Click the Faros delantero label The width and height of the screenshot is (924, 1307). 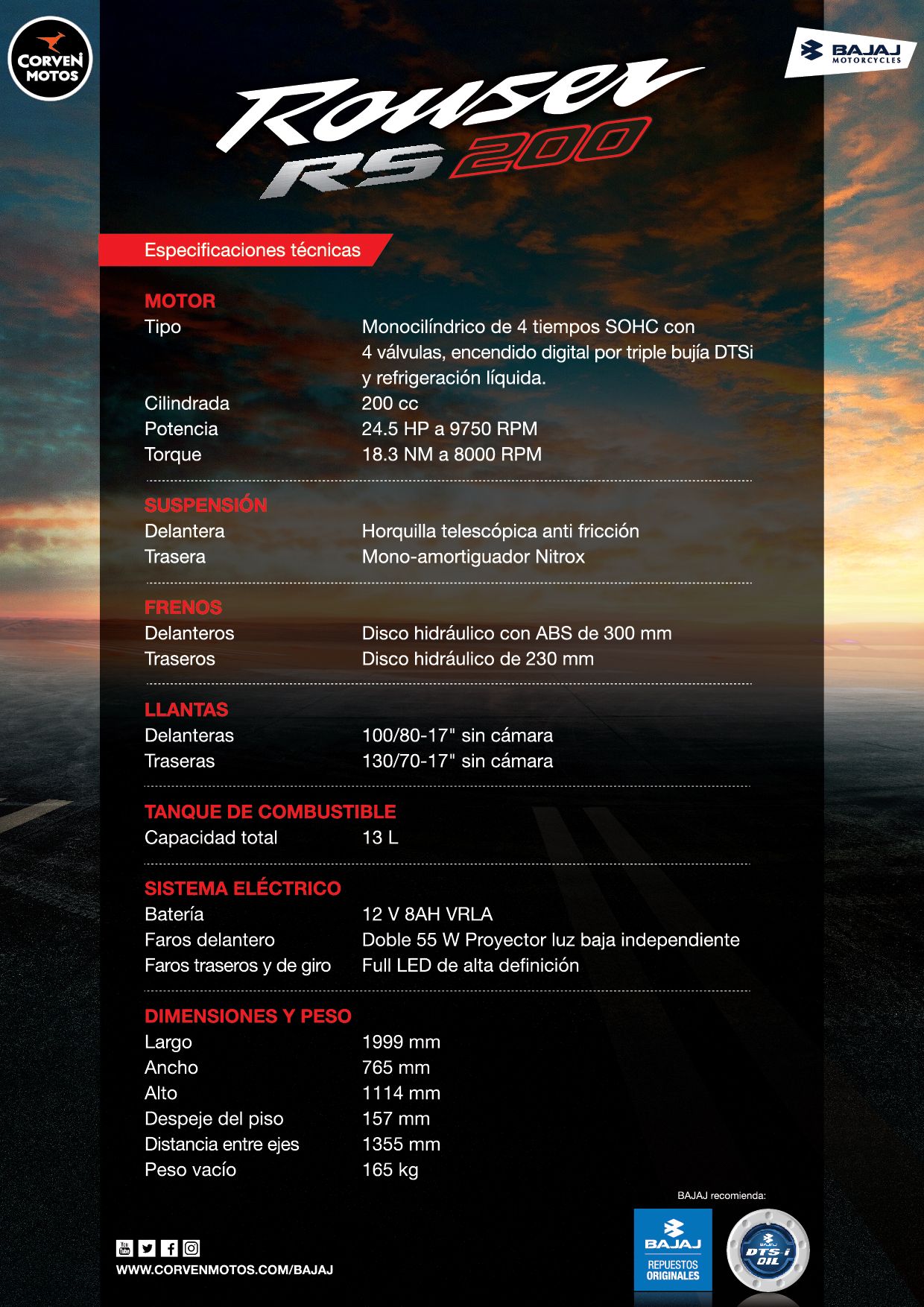click(x=209, y=940)
